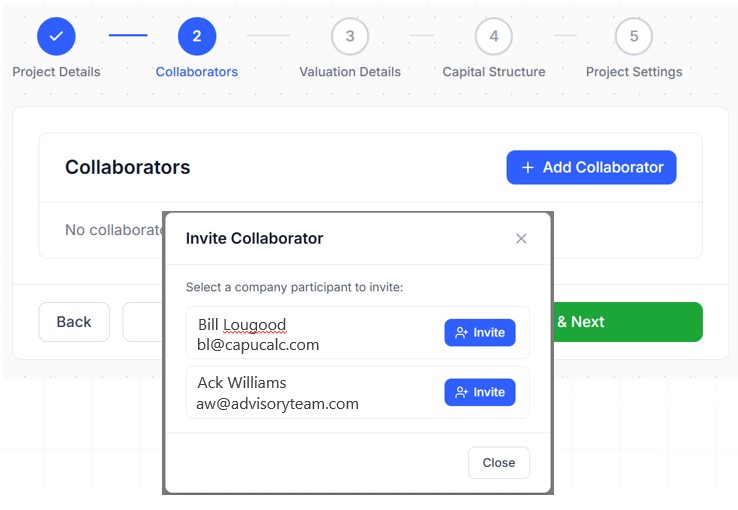Select step 2 circle in stepper
Screen dimensions: 738x510
click(197, 36)
